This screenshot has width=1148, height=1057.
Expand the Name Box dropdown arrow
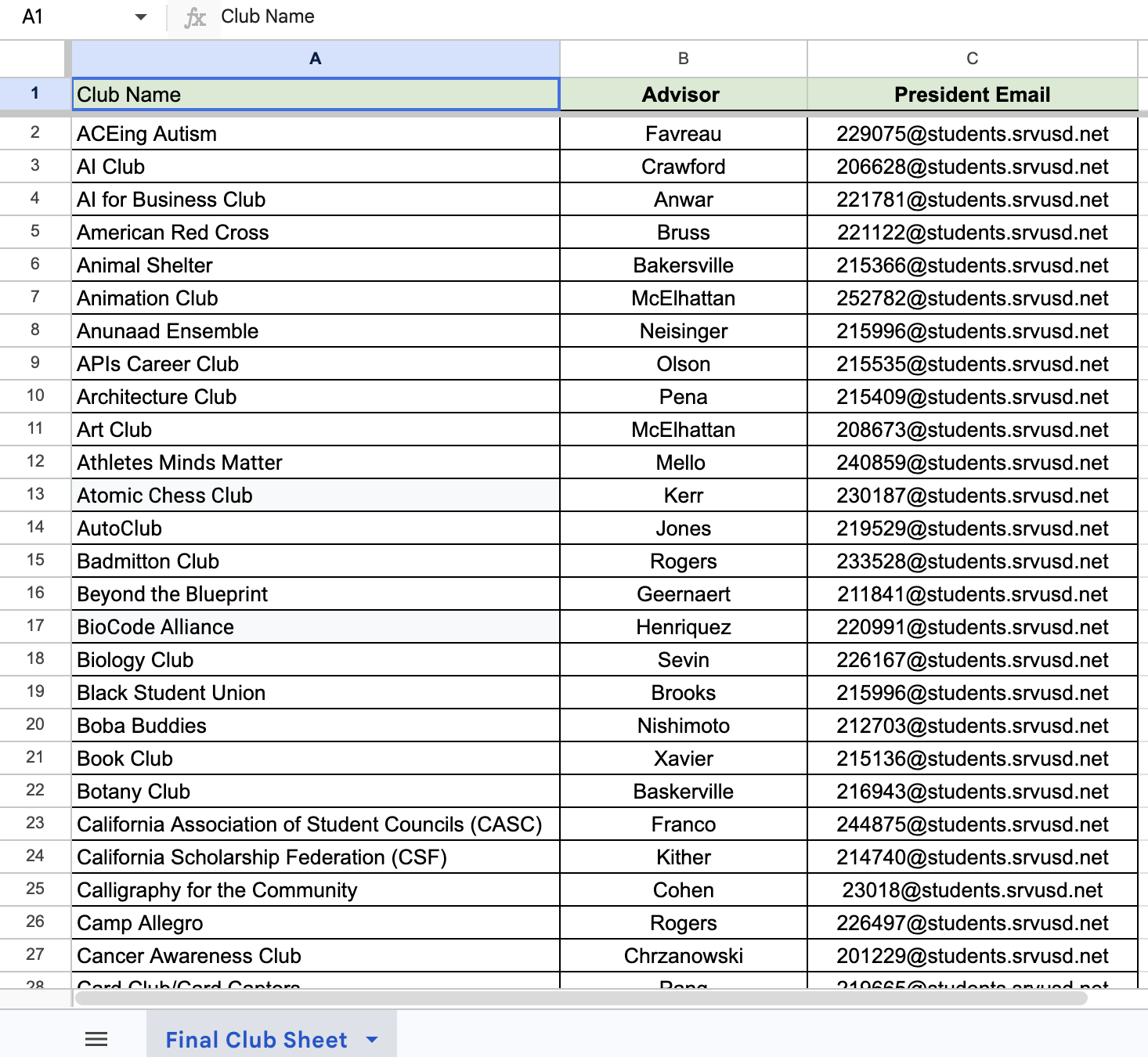click(x=141, y=17)
